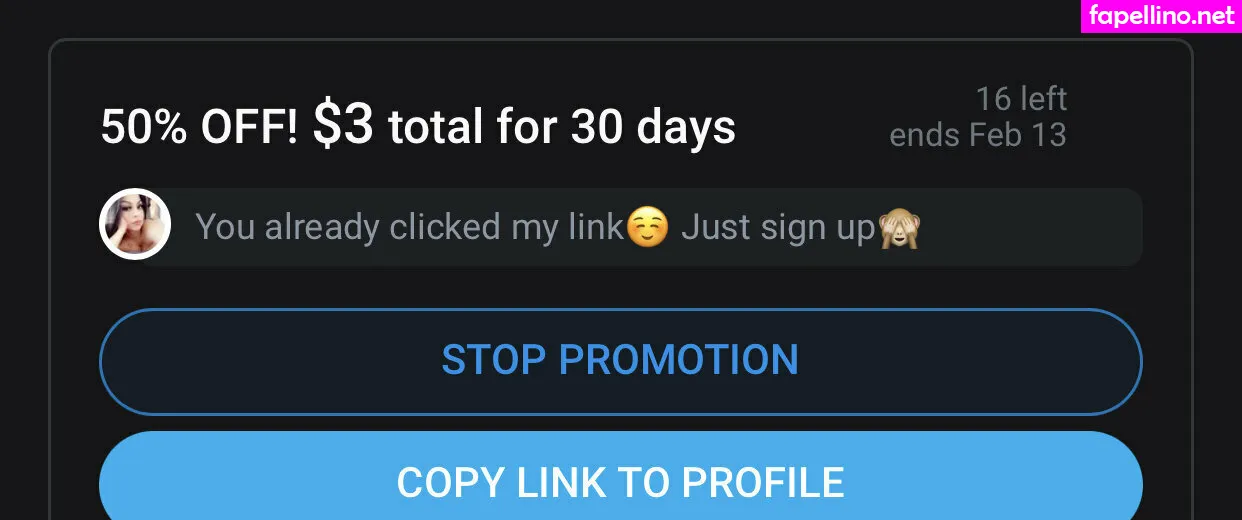Click the "30 days" duration text
Viewport: 1242px width, 520px height.
click(653, 128)
